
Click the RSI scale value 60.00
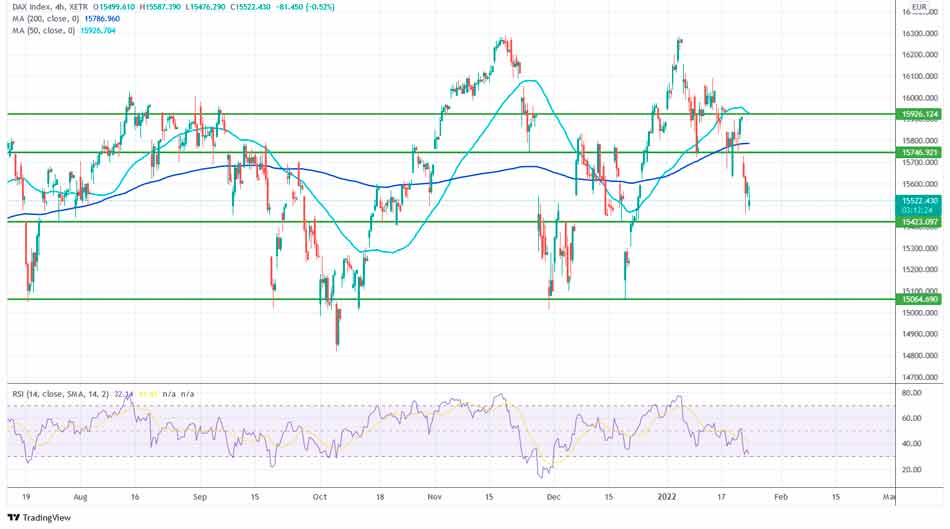point(912,418)
